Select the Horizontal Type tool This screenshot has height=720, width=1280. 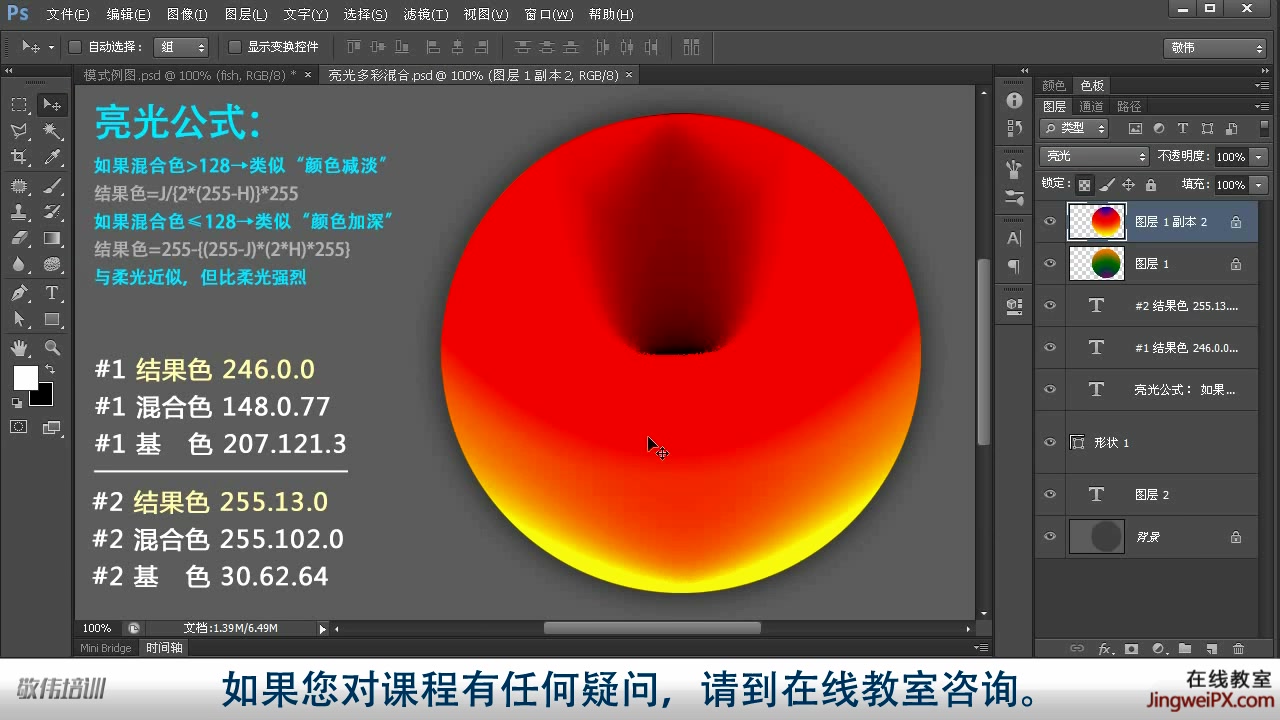(x=50, y=291)
